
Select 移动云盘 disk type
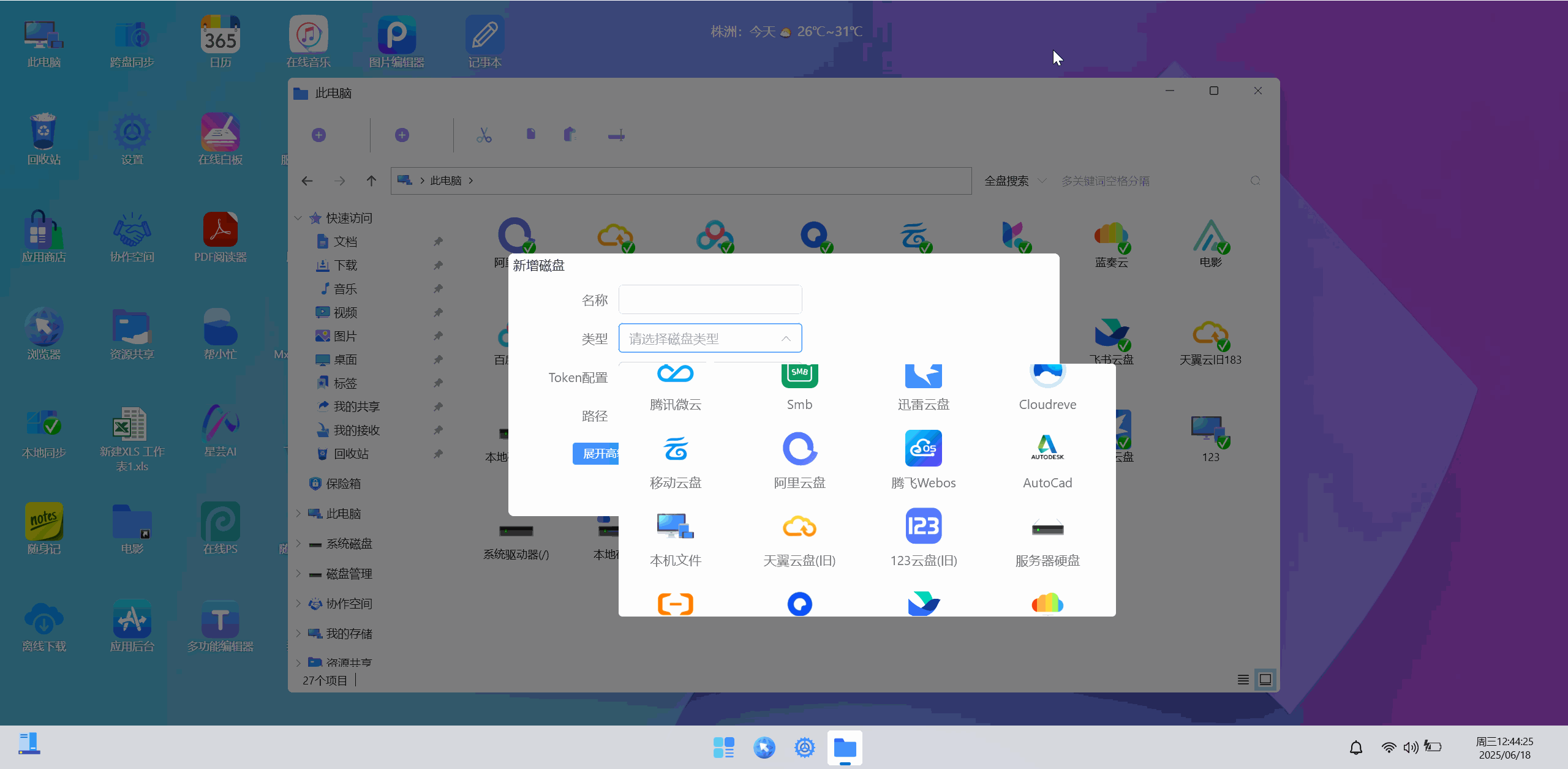coord(676,460)
